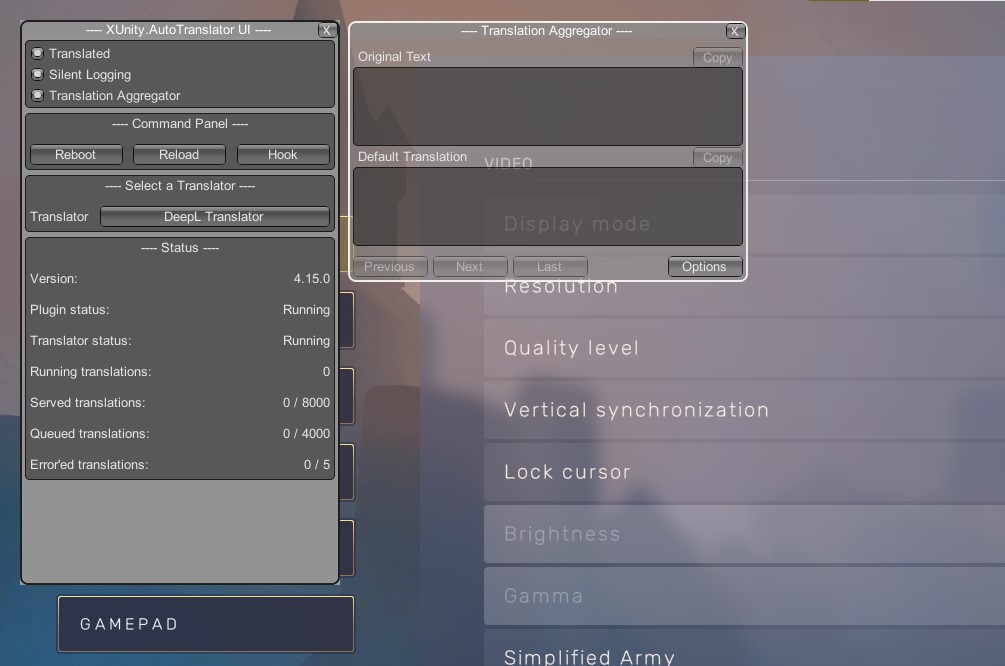The image size is (1005, 666).
Task: Click in the Default Translation box
Action: click(x=548, y=206)
